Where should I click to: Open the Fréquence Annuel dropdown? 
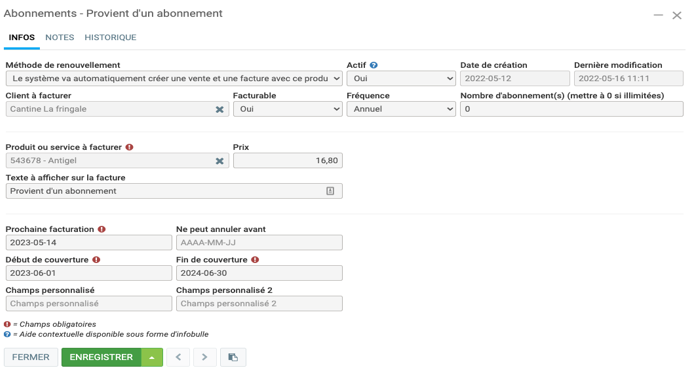tap(401, 109)
